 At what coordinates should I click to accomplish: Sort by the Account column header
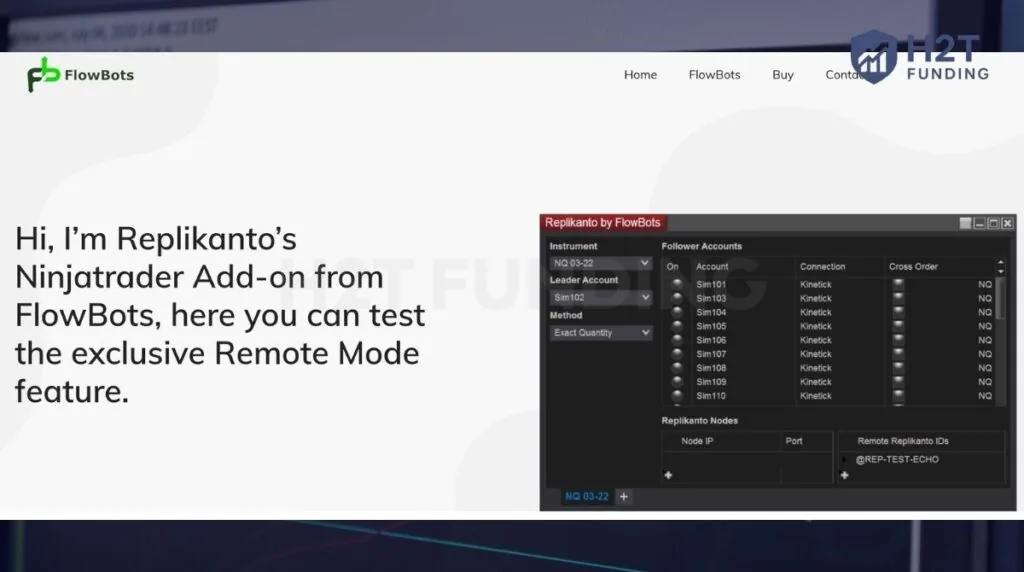(x=712, y=266)
